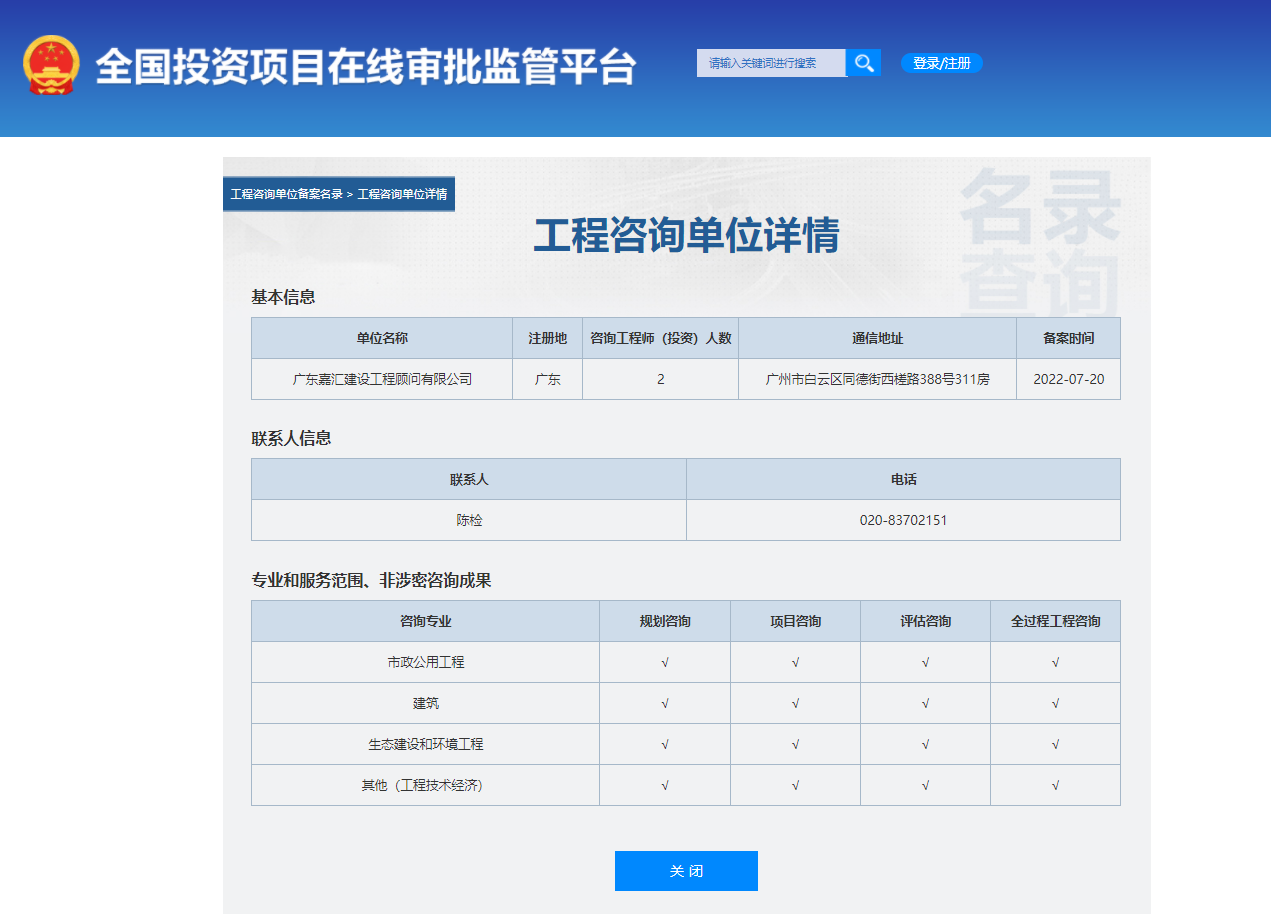This screenshot has width=1274, height=914.
Task: Select the engineer count value 2
Action: click(661, 380)
